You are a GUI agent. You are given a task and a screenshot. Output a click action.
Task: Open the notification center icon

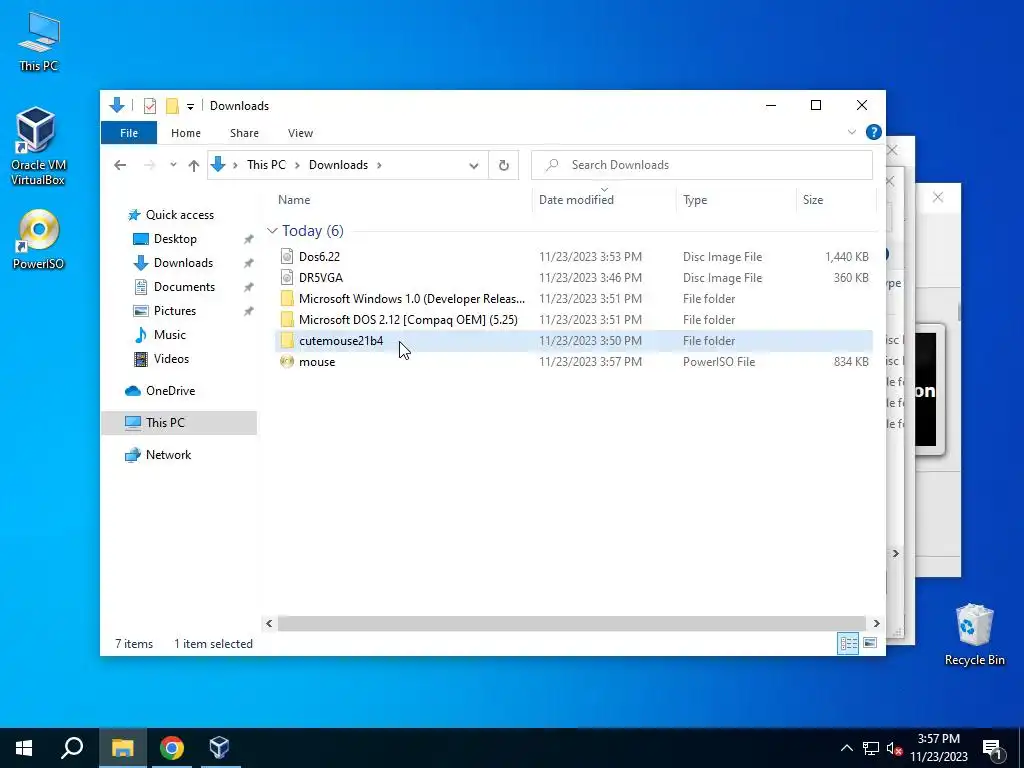tap(992, 748)
